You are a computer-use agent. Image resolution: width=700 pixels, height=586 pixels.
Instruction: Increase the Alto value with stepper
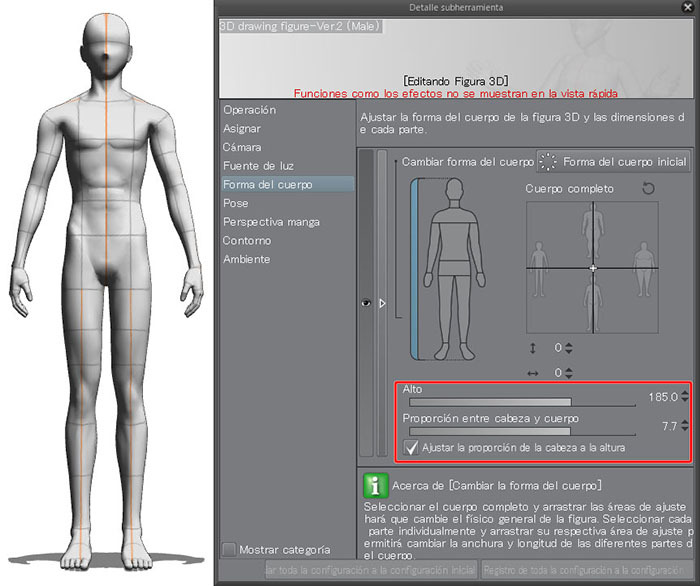[x=685, y=393]
